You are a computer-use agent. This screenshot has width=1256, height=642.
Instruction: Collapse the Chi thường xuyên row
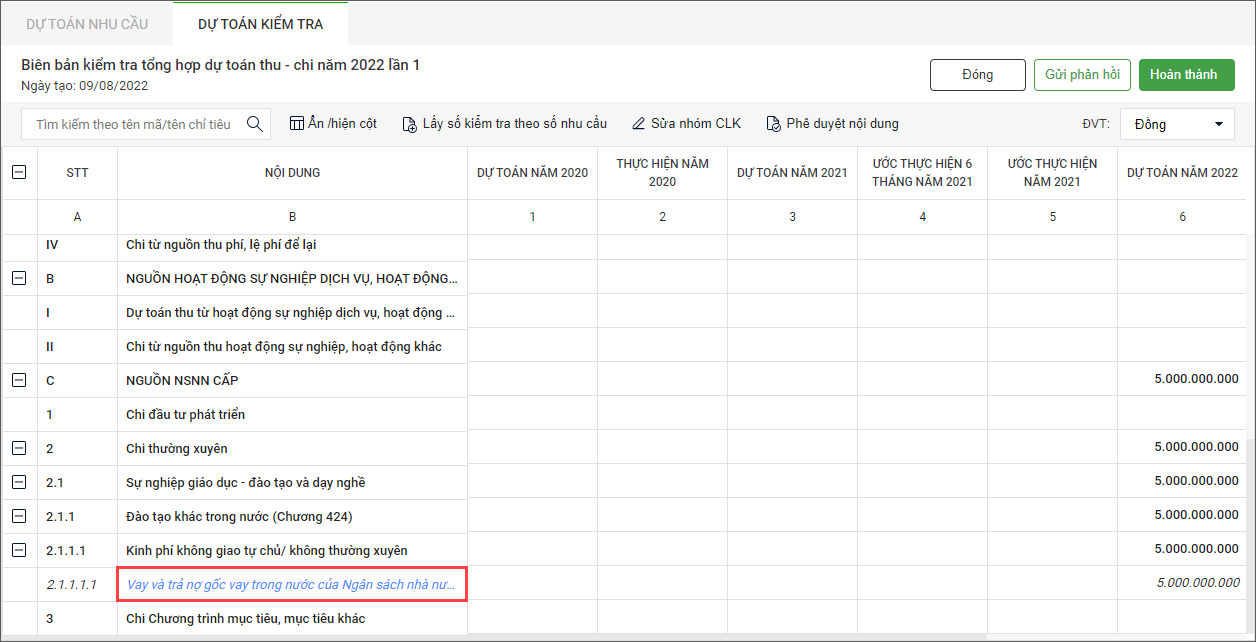coord(19,448)
